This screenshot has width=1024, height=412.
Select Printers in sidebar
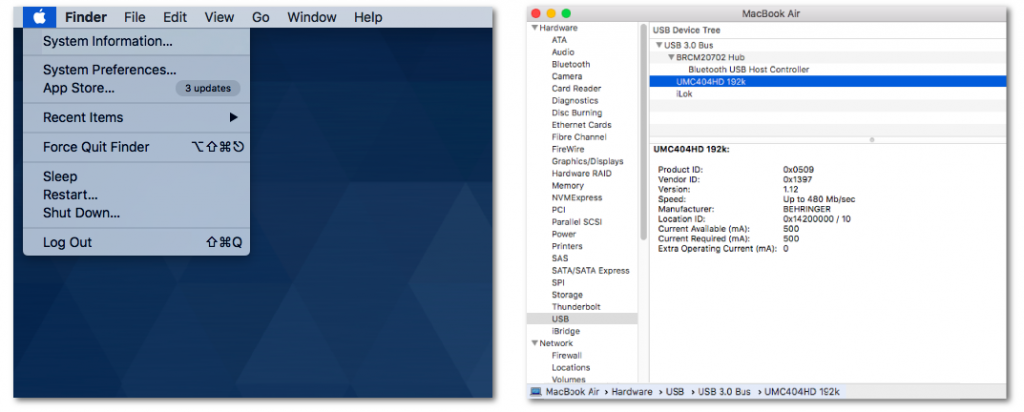(566, 246)
